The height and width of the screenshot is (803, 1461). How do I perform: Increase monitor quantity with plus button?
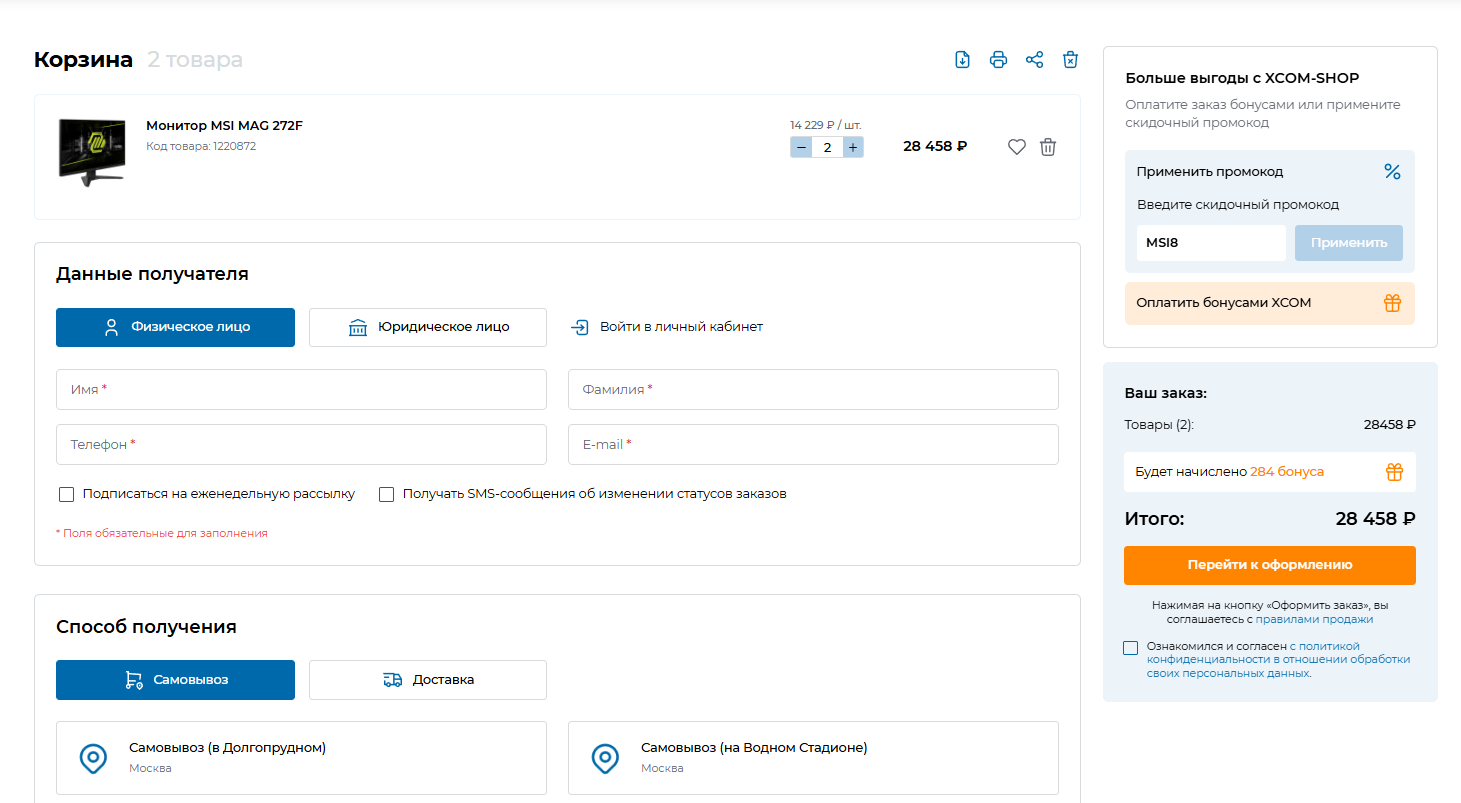click(x=852, y=147)
